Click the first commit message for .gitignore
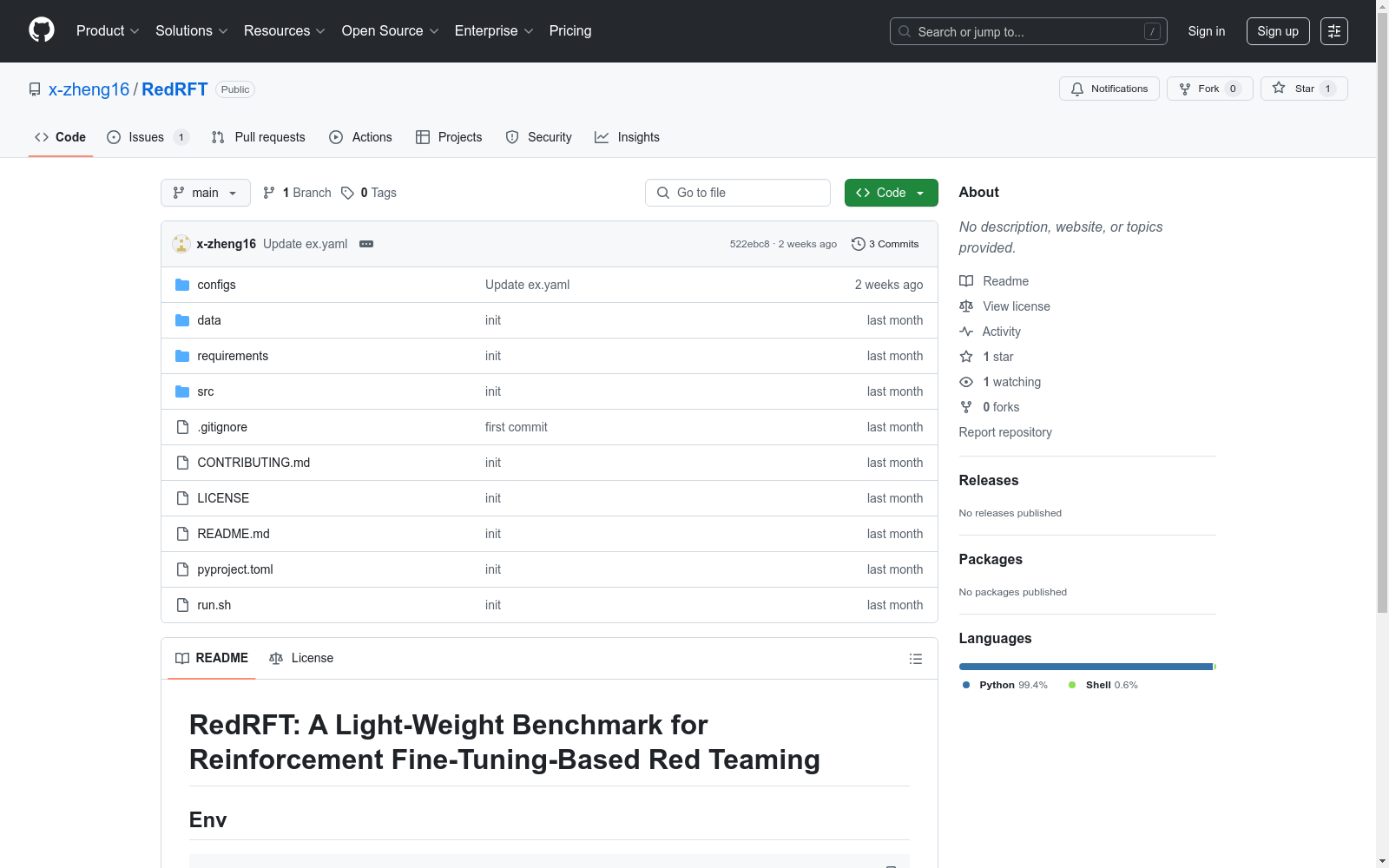This screenshot has height=868, width=1389. tap(517, 427)
